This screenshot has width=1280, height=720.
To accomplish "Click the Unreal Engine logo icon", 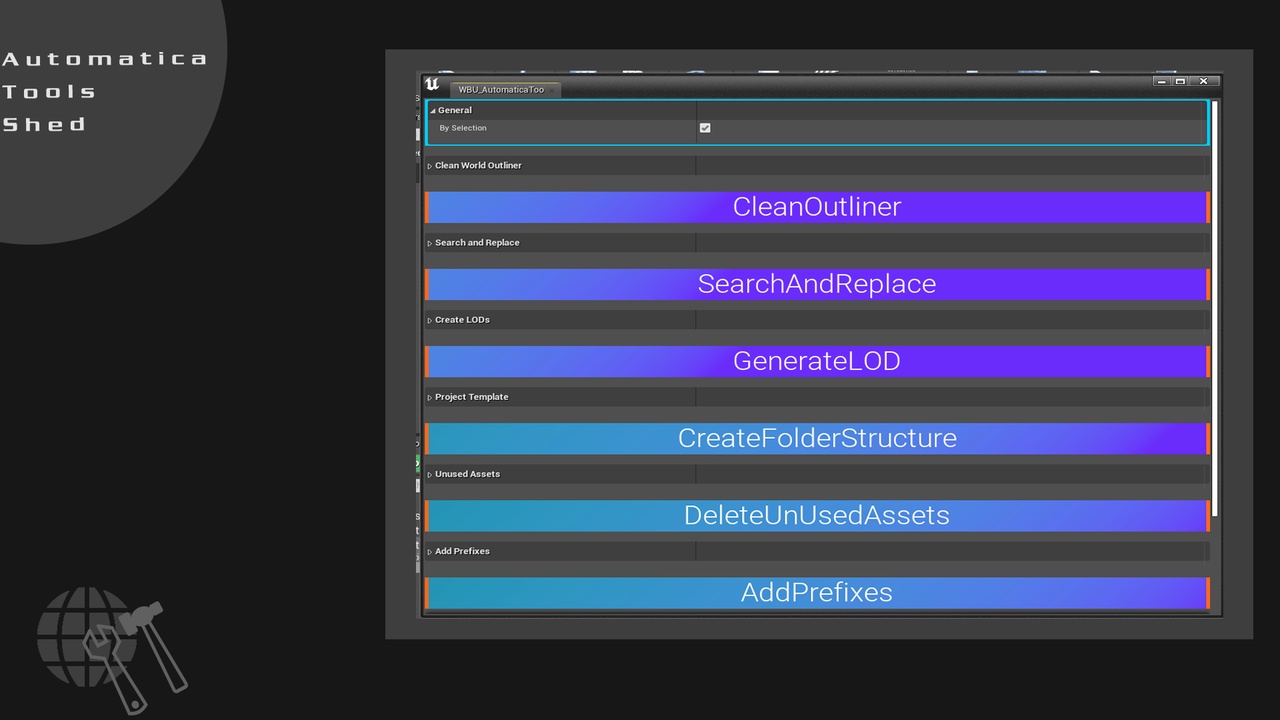I will [432, 85].
